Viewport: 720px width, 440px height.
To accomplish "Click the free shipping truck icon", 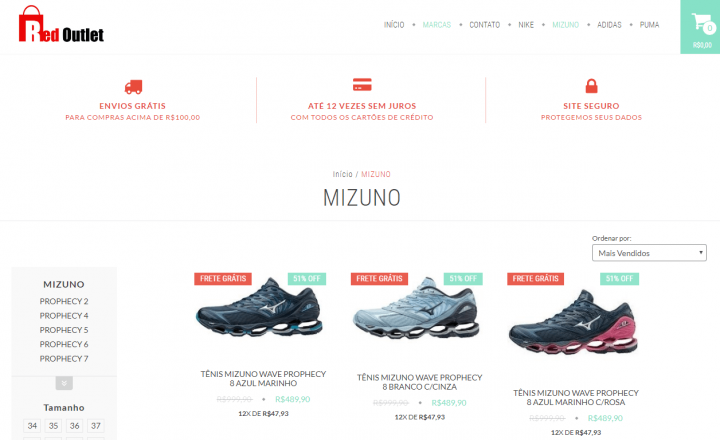I will pos(133,87).
